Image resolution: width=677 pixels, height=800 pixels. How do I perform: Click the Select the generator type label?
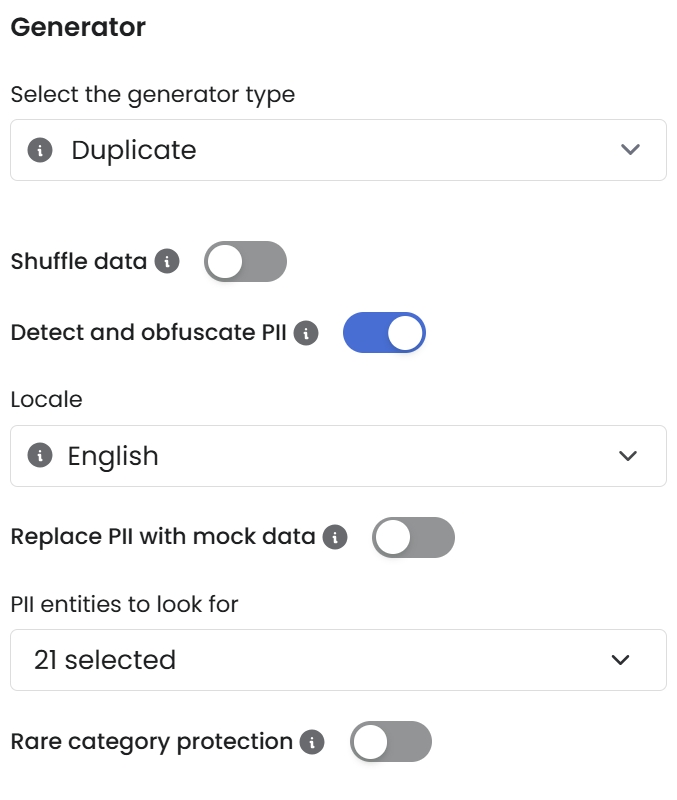tap(152, 95)
